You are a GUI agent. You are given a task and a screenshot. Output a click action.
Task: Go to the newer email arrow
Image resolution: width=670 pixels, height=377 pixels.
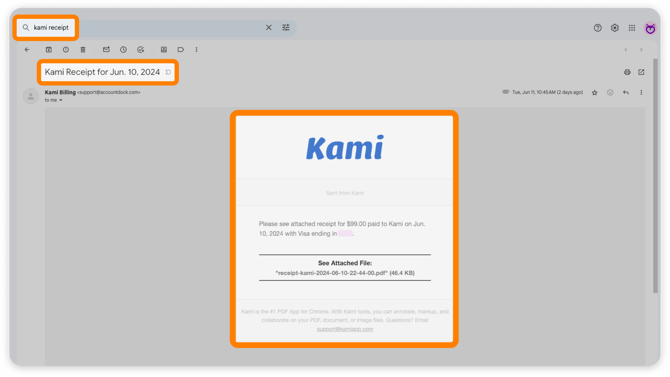(x=626, y=50)
